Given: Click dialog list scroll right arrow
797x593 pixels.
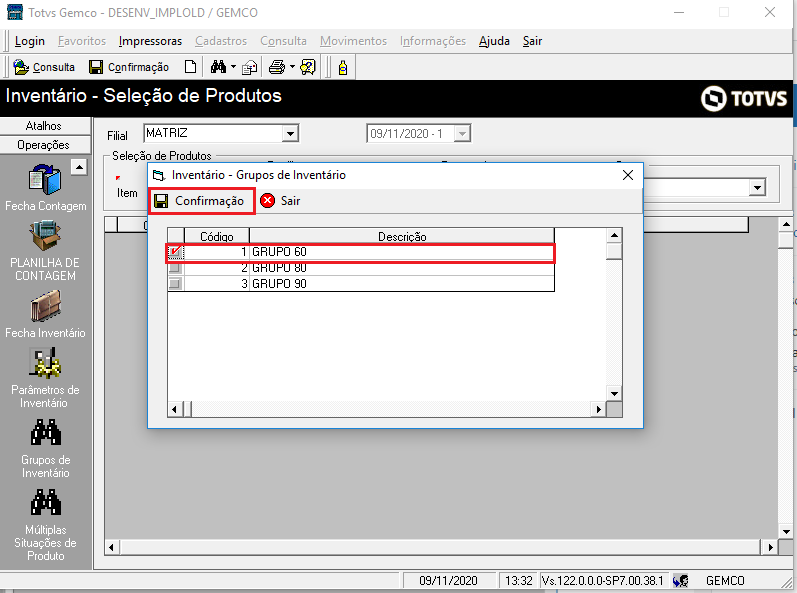Looking at the screenshot, I should click(599, 410).
